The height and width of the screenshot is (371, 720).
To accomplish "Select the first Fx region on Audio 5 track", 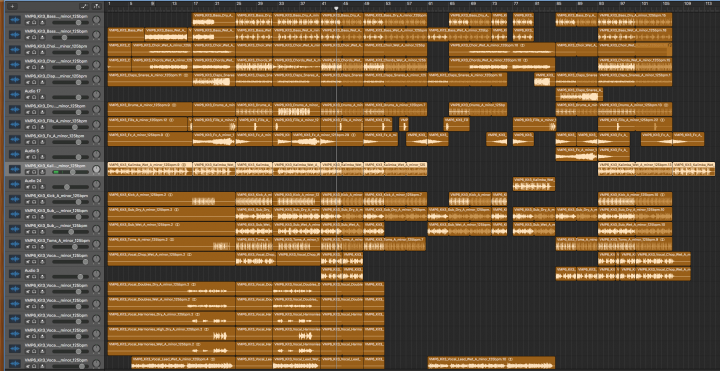I will point(576,154).
